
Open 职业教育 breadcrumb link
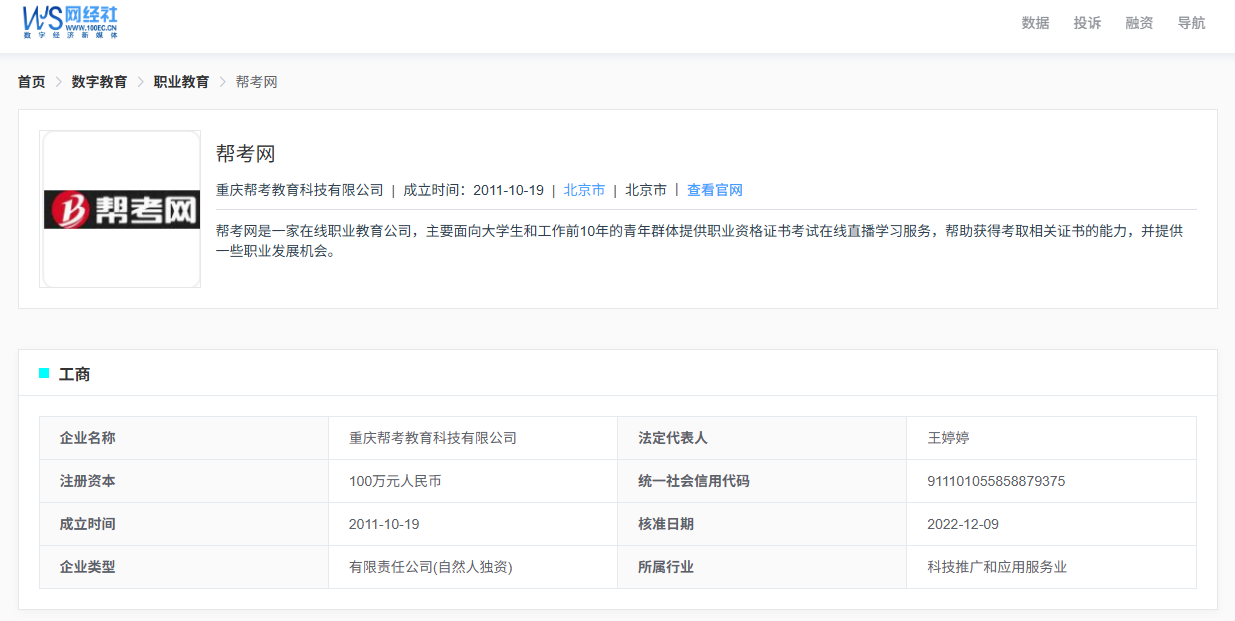pyautogui.click(x=181, y=82)
